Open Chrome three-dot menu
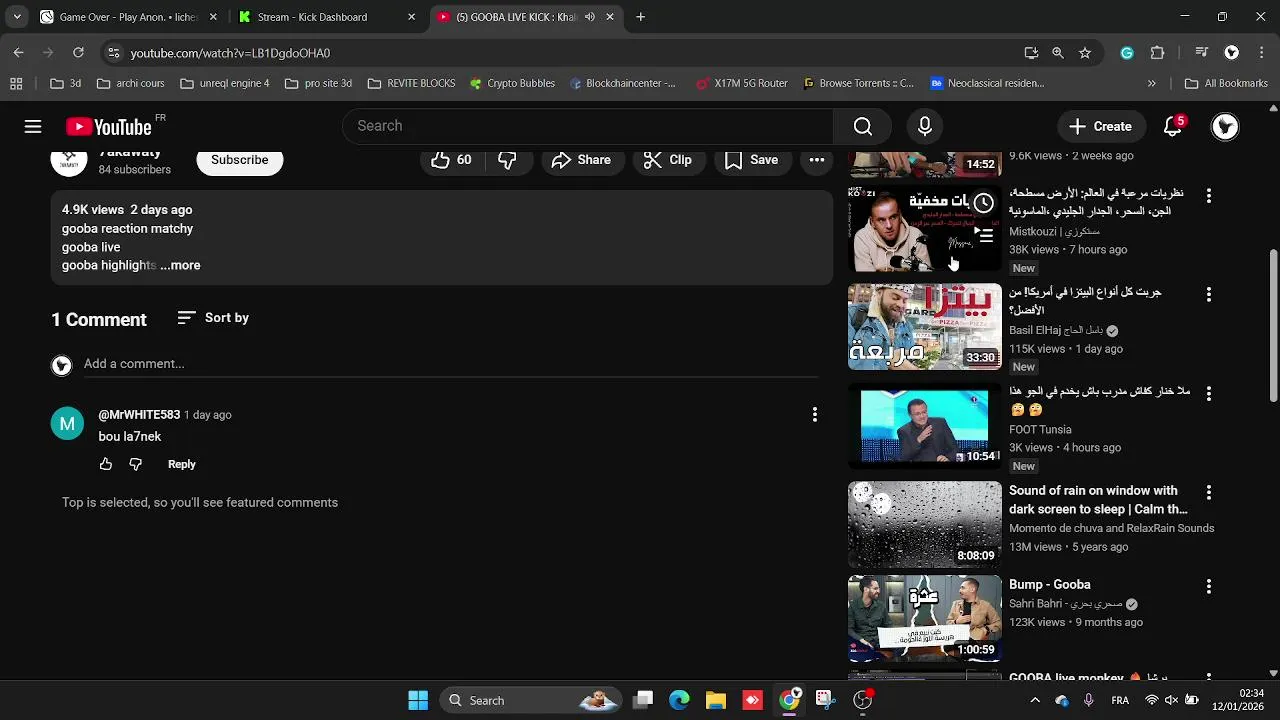The image size is (1280, 720). tap(1261, 53)
